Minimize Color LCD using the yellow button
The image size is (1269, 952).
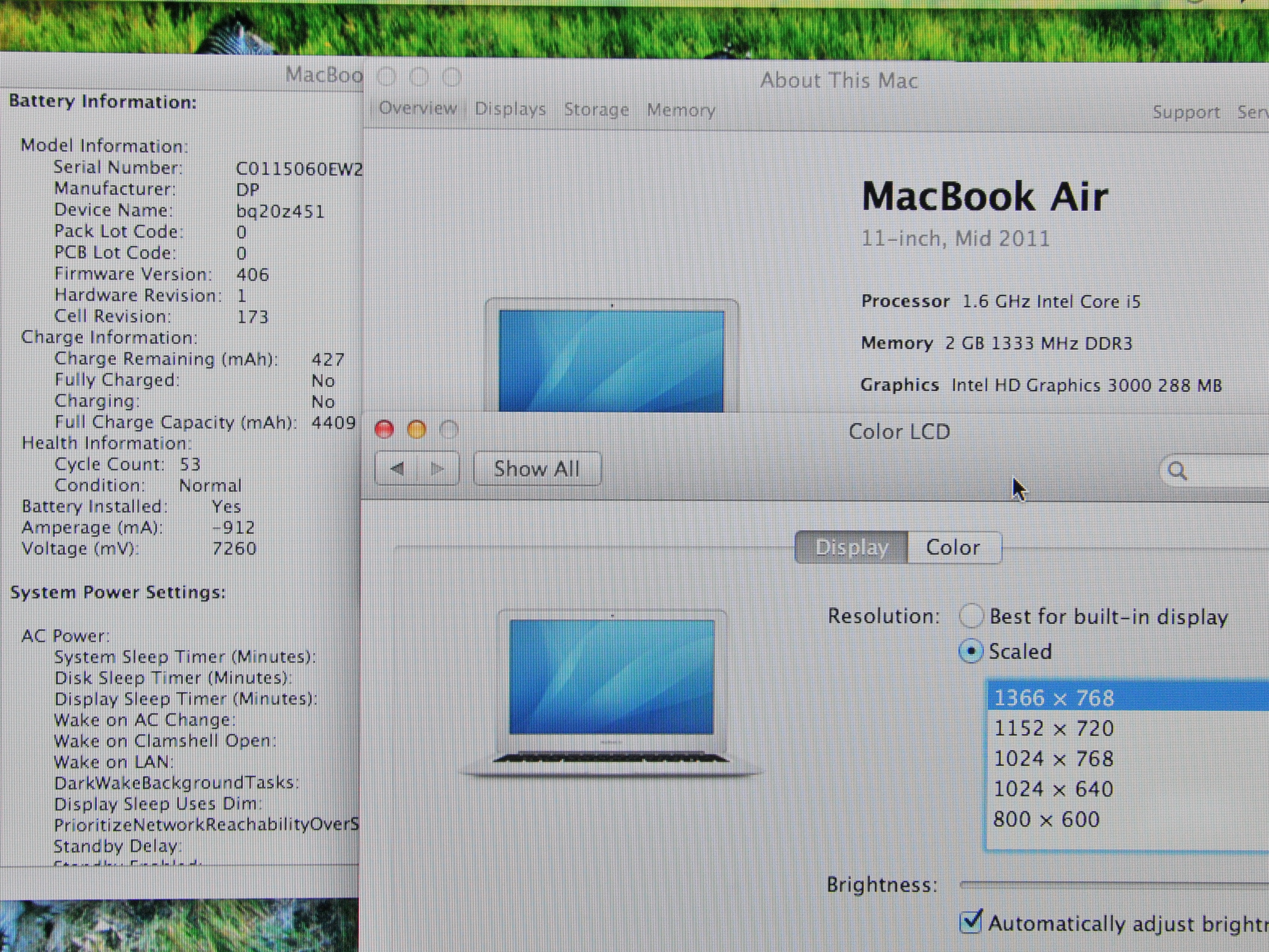point(416,429)
